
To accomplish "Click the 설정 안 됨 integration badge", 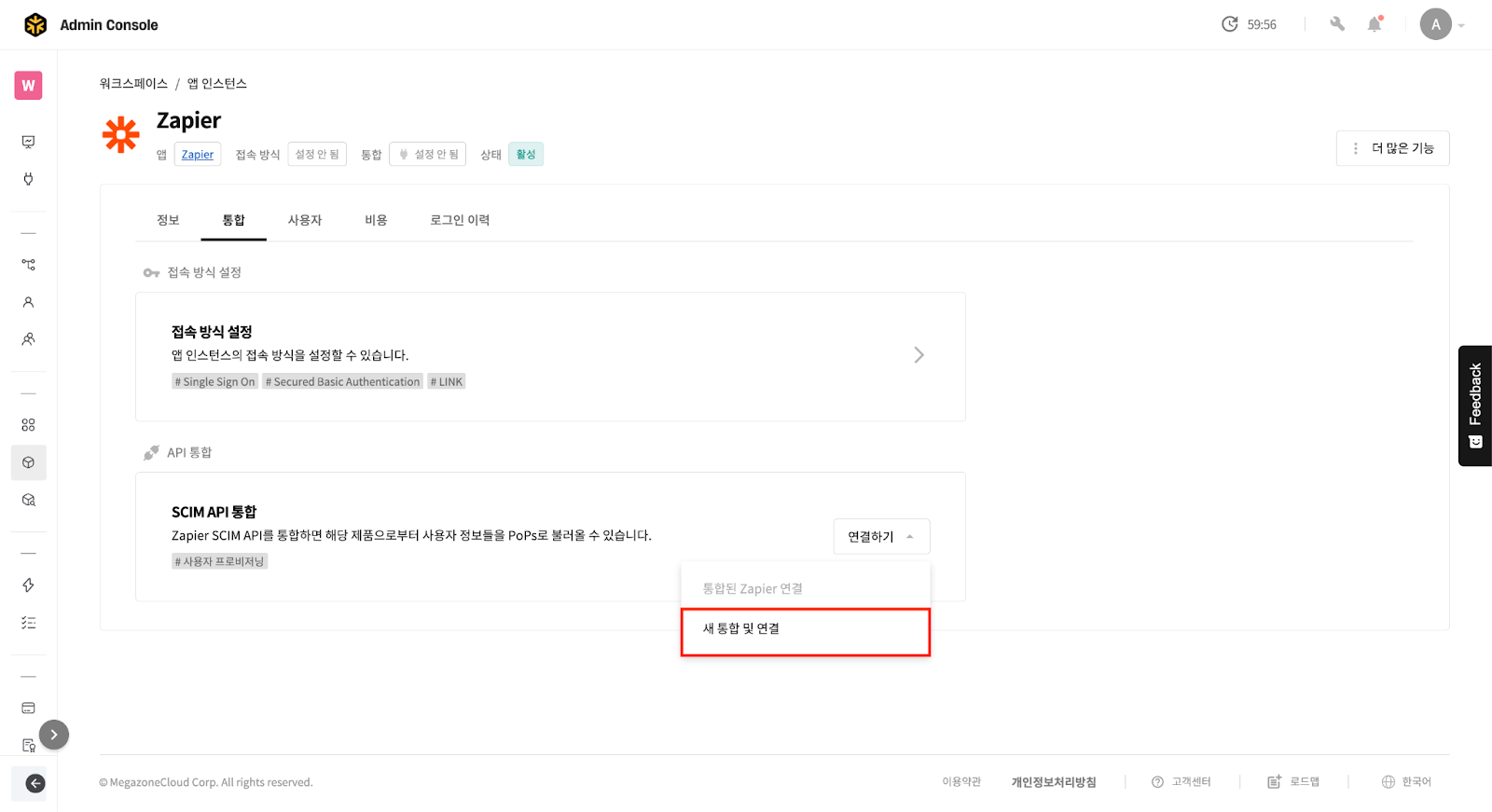I will [428, 155].
